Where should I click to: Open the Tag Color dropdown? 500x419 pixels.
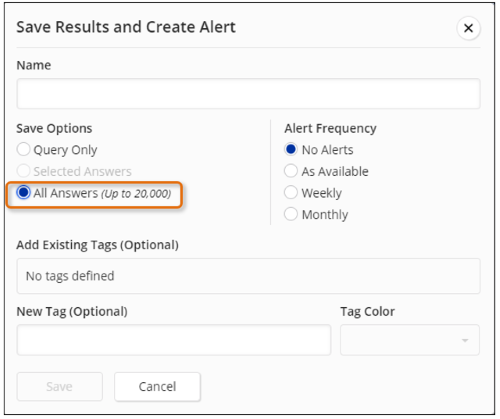[410, 340]
